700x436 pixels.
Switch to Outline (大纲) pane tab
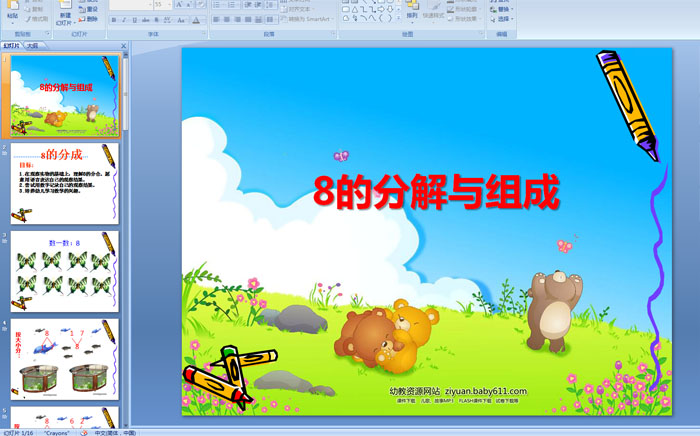pos(32,46)
